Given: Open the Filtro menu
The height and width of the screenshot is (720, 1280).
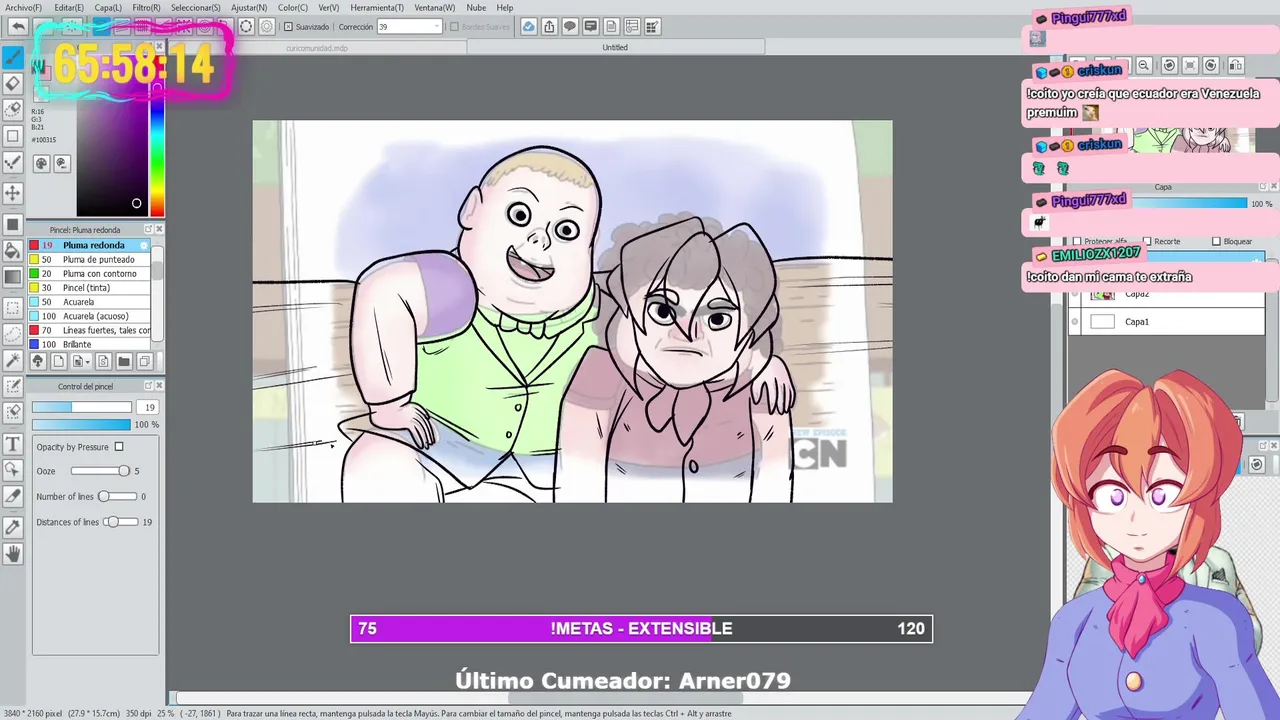Looking at the screenshot, I should point(146,7).
